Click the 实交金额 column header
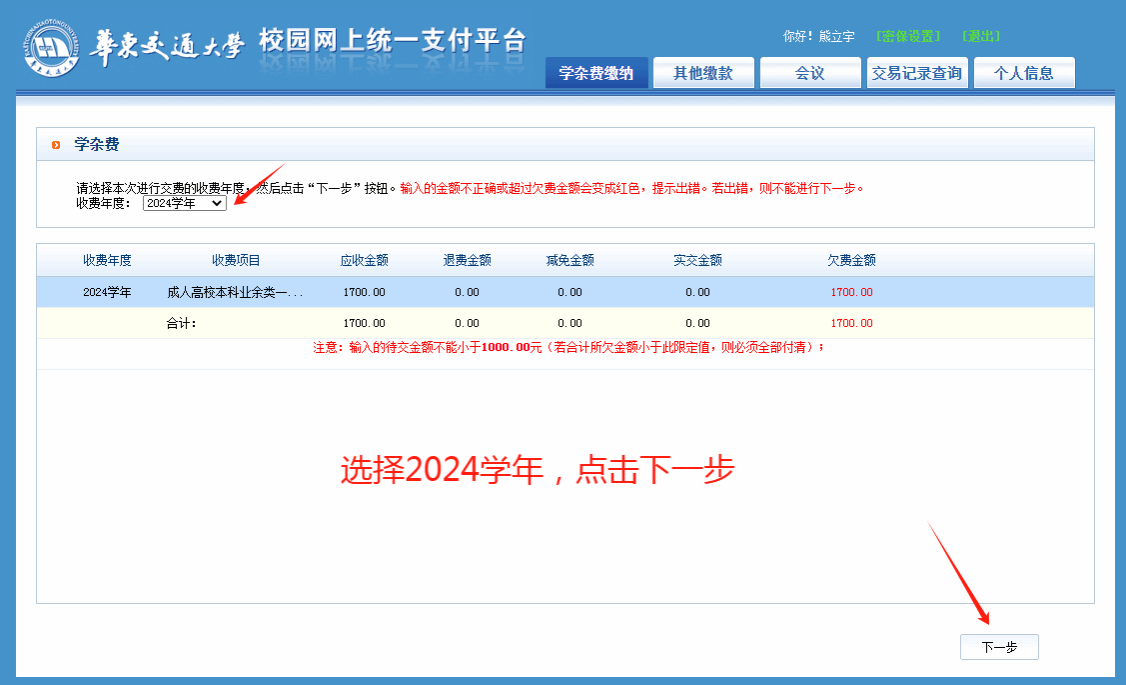Screen dimensions: 1126x685 click(x=697, y=260)
